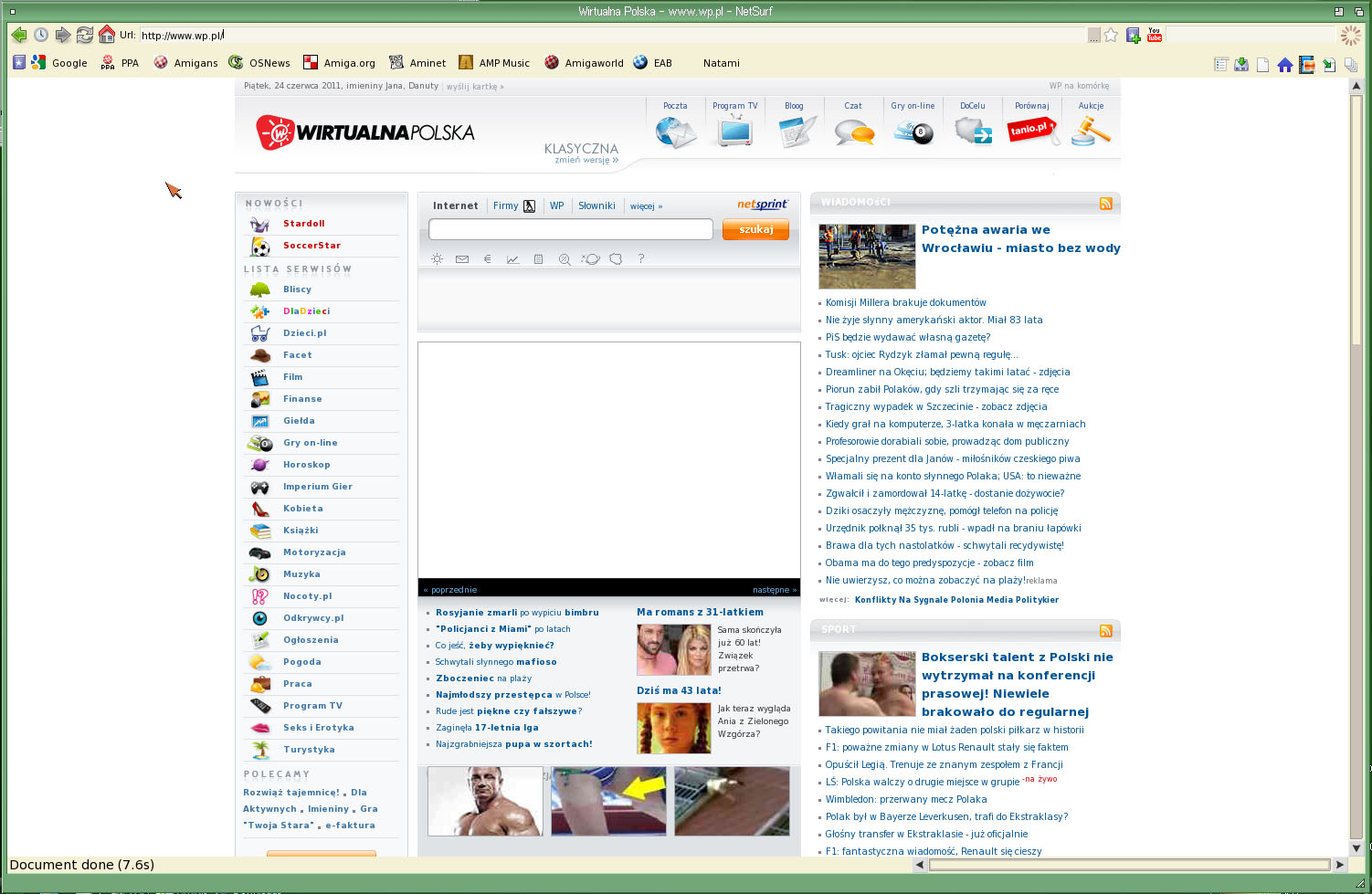Open Poczta mail icon in WP header

[676, 132]
